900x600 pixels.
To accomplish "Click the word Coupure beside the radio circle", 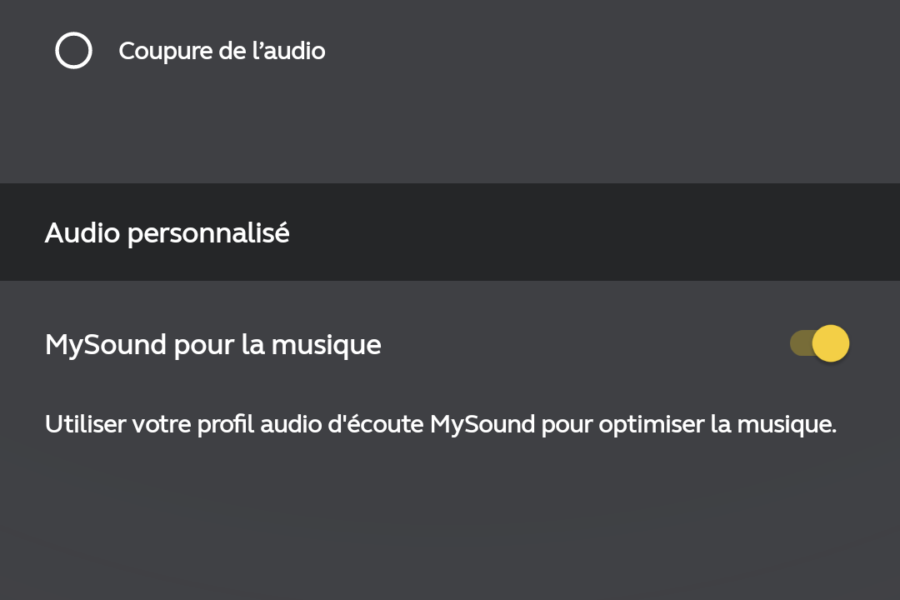I will tap(165, 52).
